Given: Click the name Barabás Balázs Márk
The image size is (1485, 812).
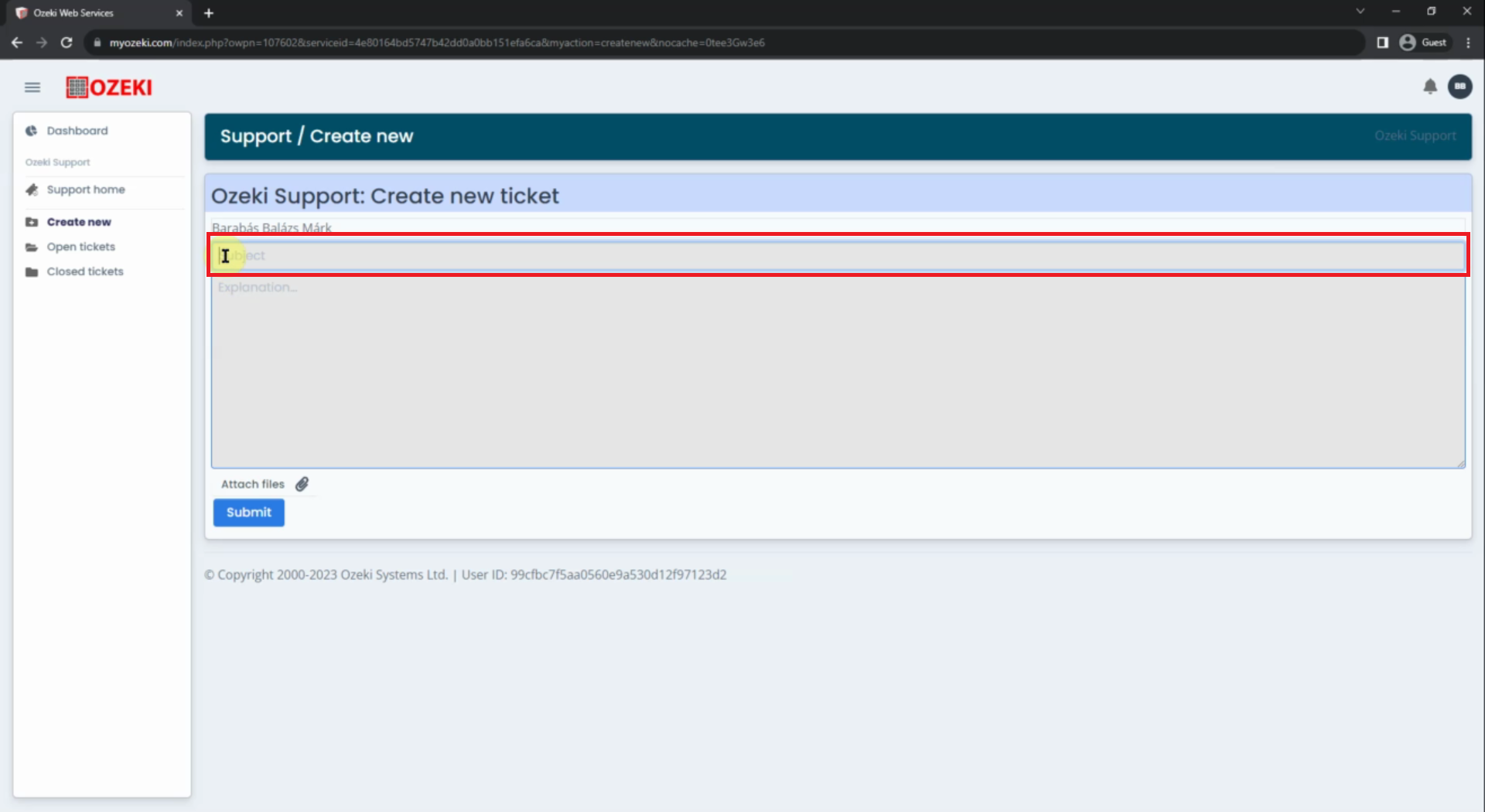Looking at the screenshot, I should pos(271,227).
